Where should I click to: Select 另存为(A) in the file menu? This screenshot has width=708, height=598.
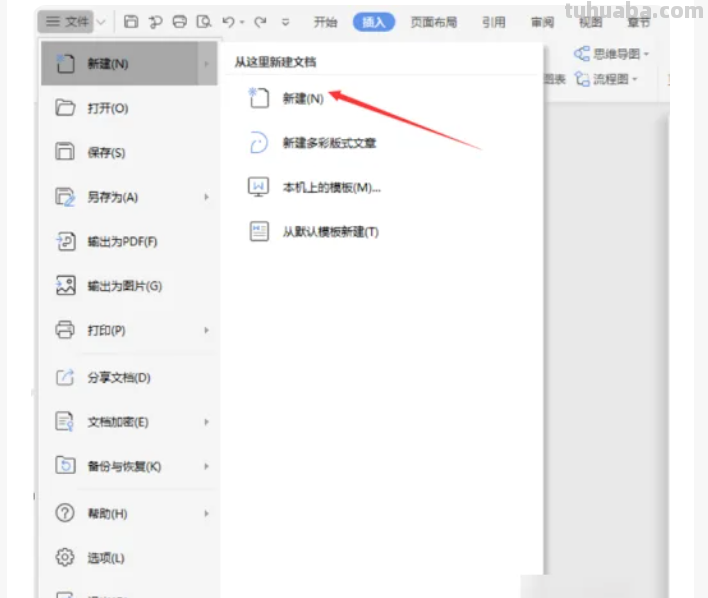point(129,197)
